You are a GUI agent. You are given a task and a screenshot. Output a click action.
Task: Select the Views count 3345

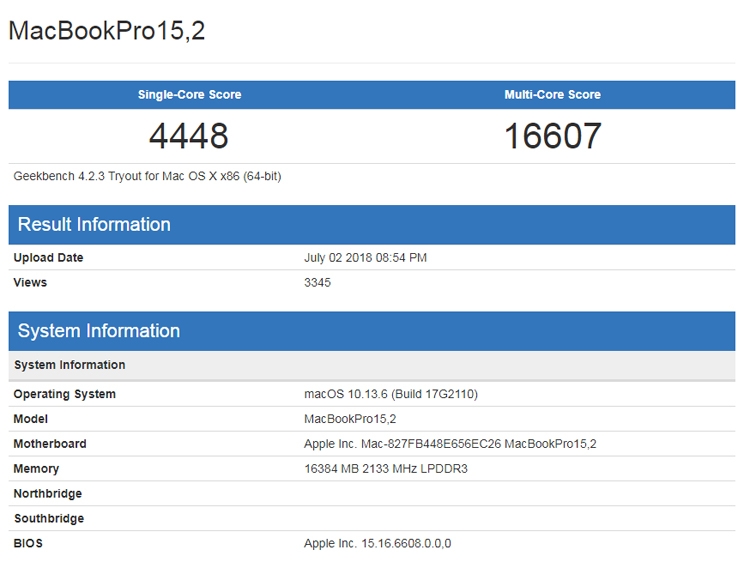[318, 283]
